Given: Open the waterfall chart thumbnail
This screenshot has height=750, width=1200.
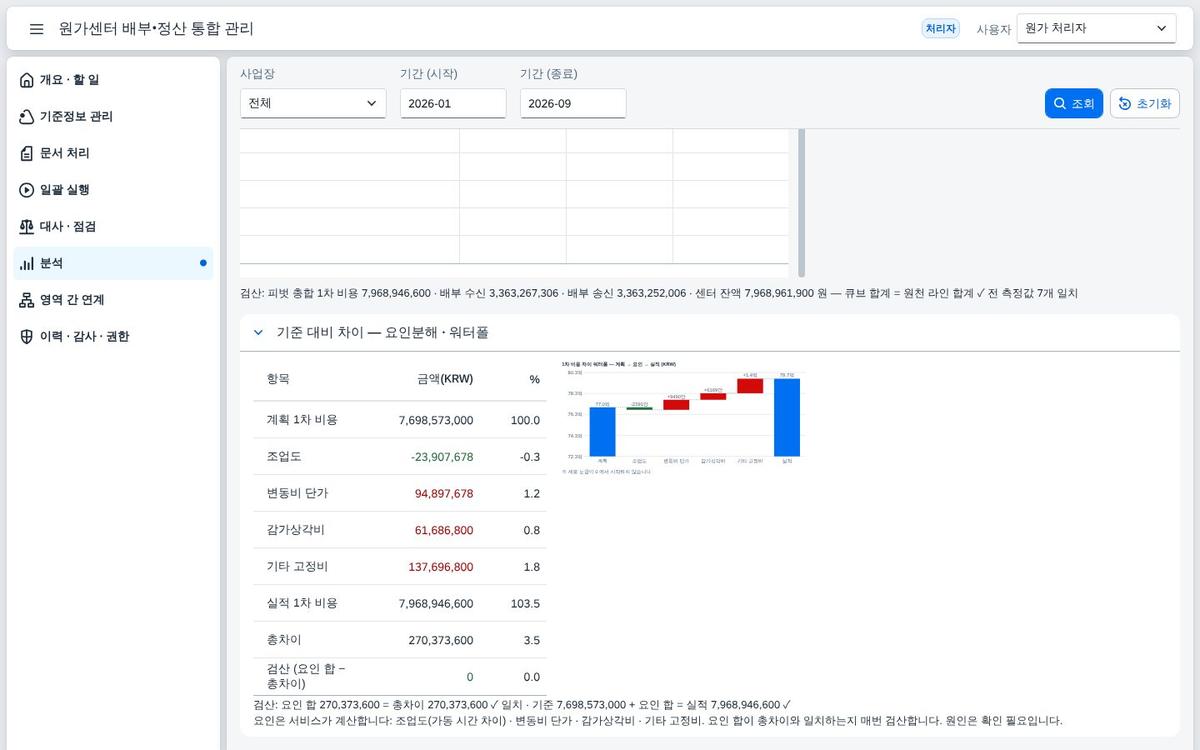Looking at the screenshot, I should point(681,416).
